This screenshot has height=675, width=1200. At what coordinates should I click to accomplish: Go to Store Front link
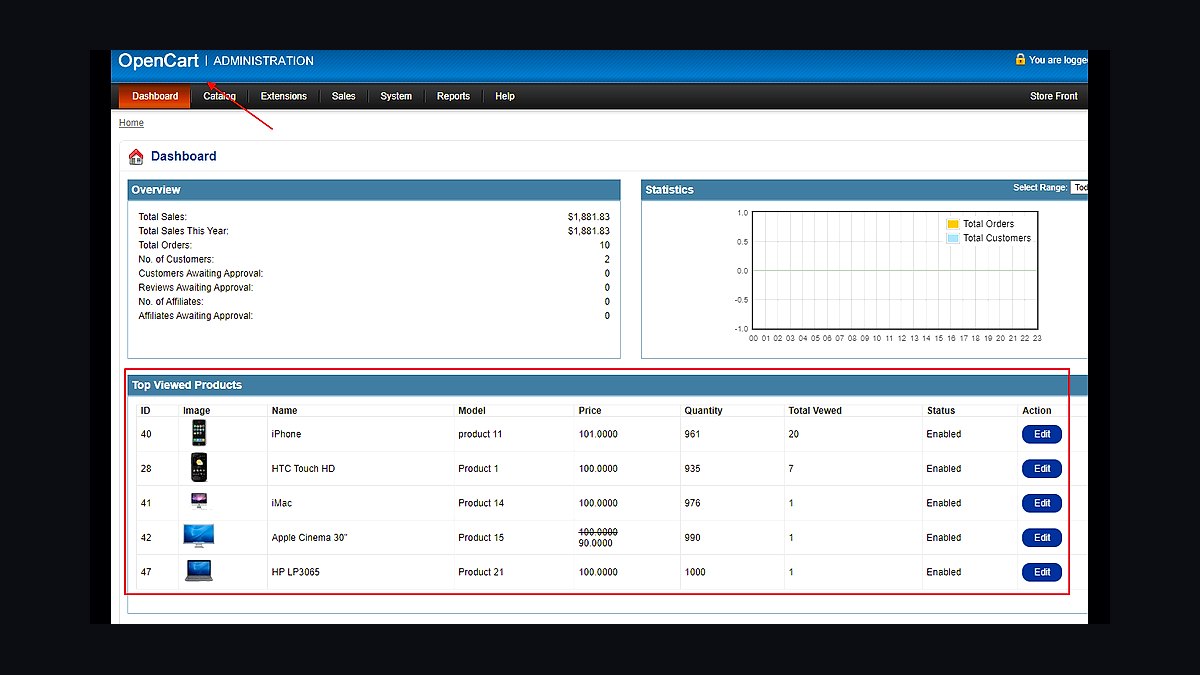coord(1054,96)
